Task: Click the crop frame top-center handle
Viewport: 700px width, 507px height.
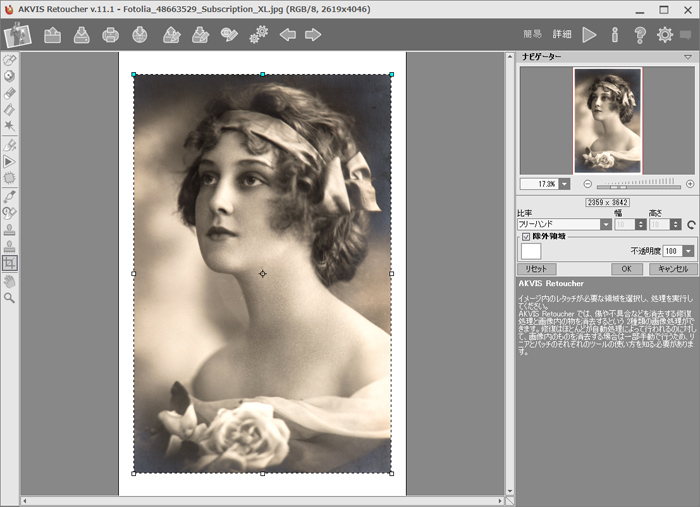Action: click(x=262, y=75)
